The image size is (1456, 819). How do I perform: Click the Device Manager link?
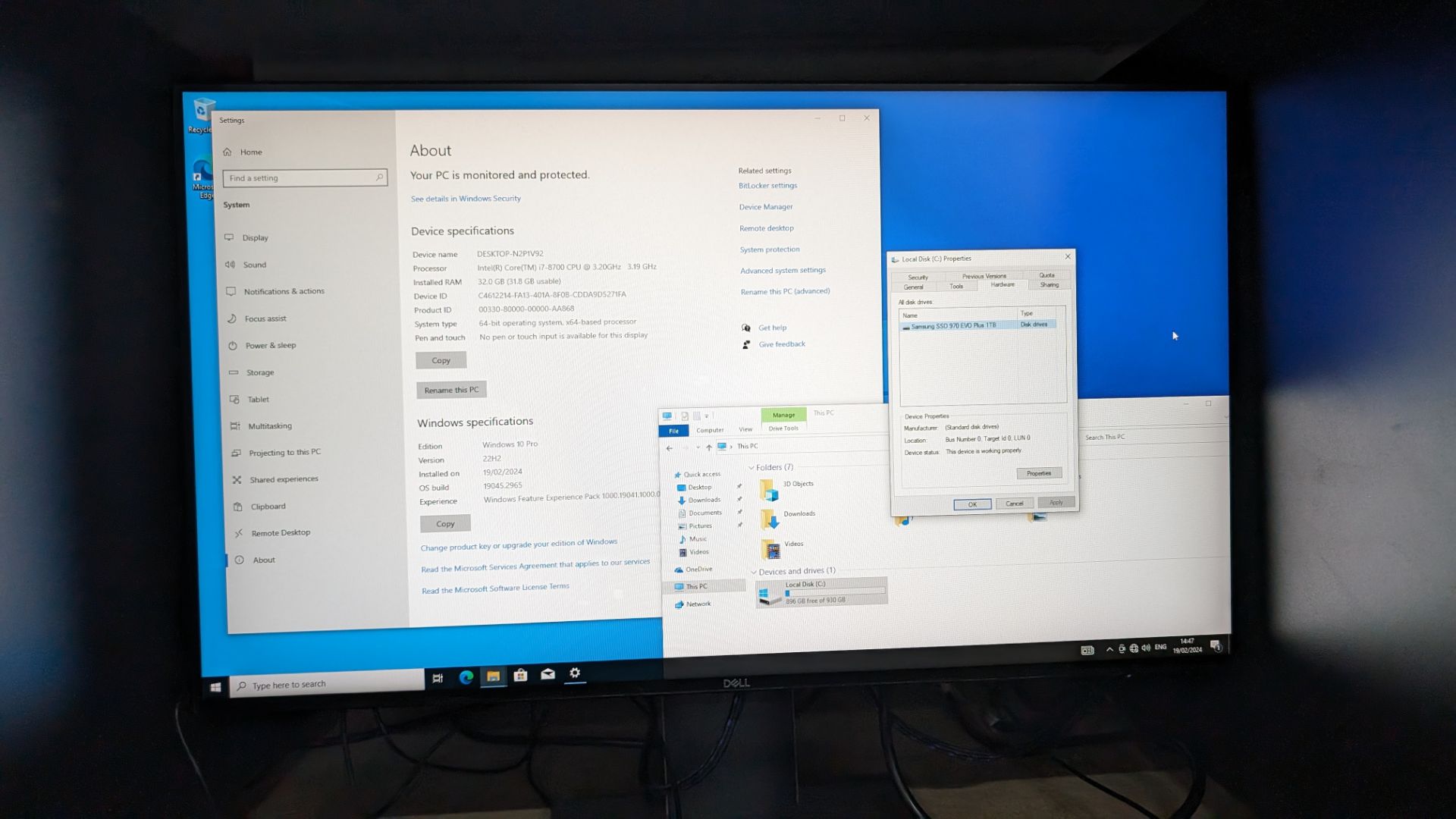[765, 207]
